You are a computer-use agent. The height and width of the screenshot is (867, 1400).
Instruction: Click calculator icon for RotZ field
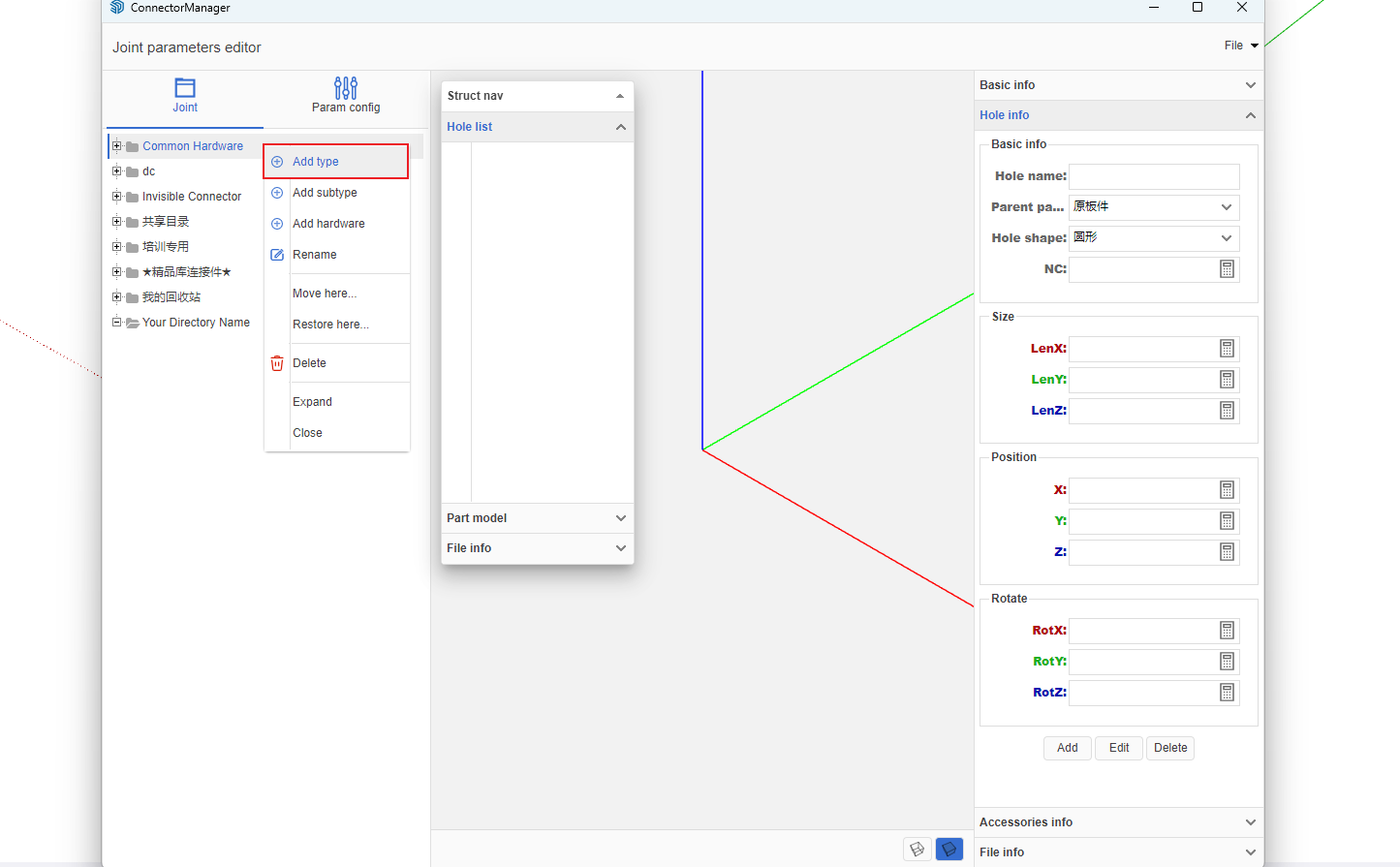click(x=1227, y=693)
